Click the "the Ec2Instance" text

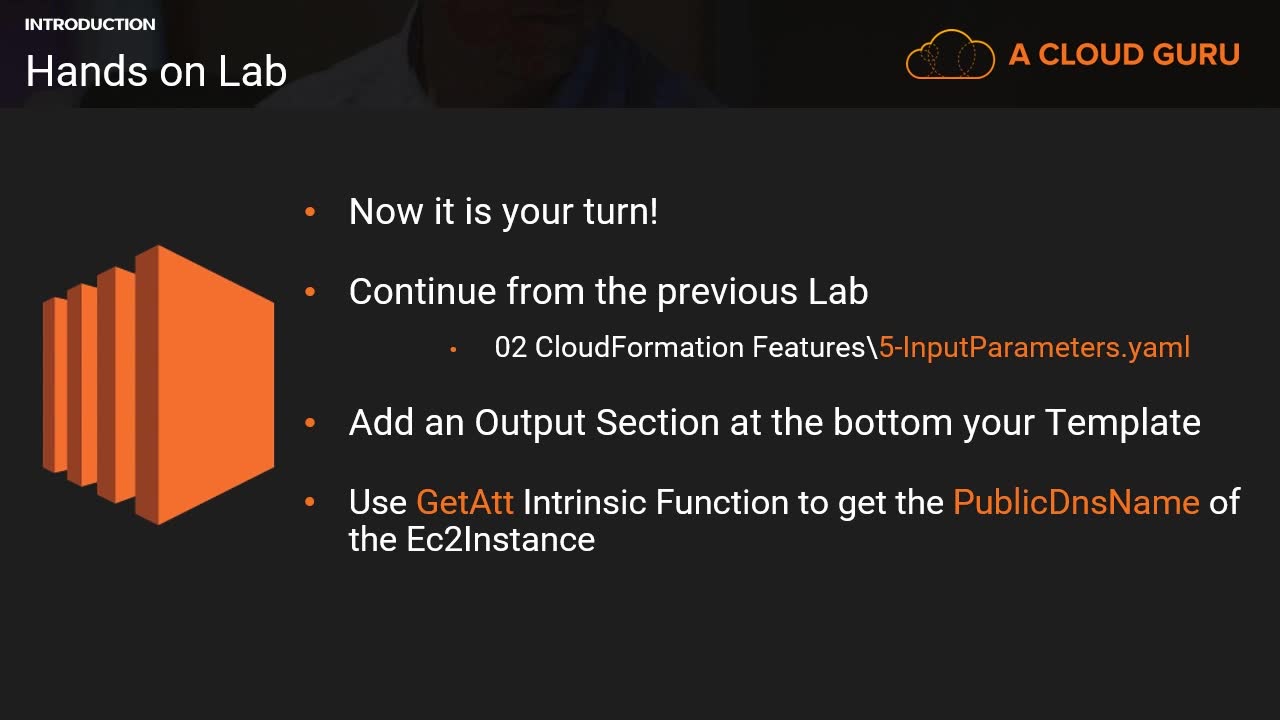click(472, 539)
